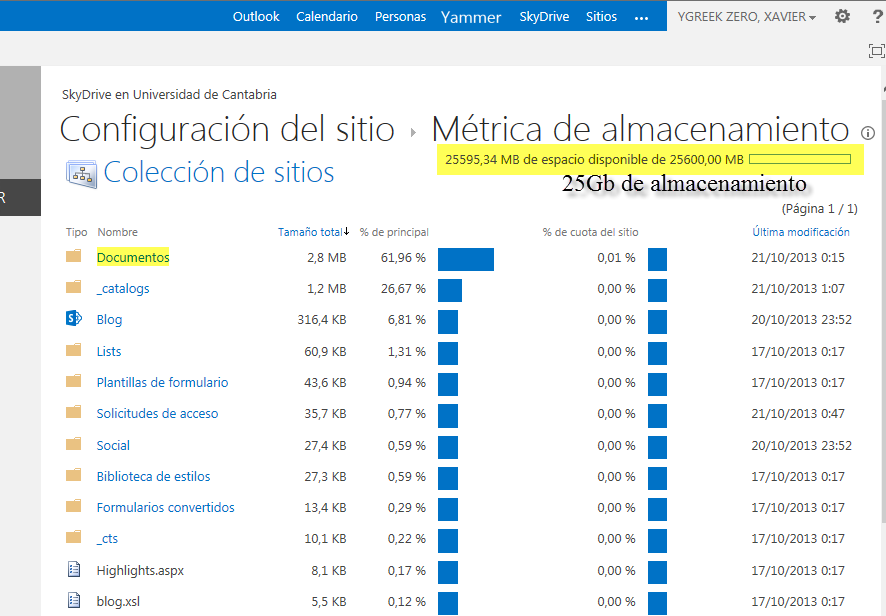886x616 pixels.
Task: Go to Outlook
Action: [256, 16]
